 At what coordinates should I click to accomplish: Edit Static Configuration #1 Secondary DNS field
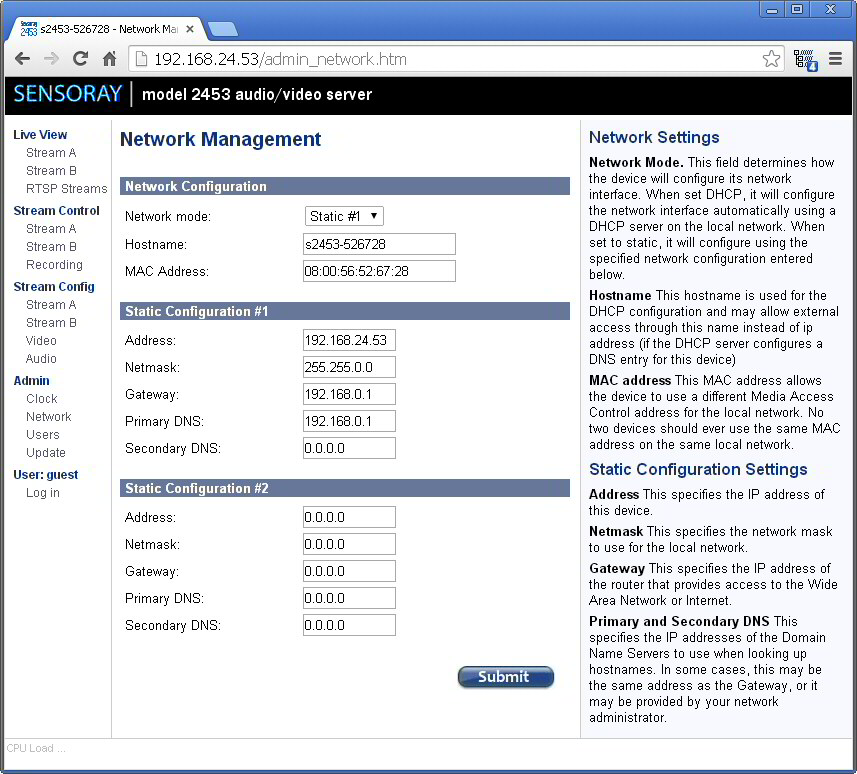(349, 448)
